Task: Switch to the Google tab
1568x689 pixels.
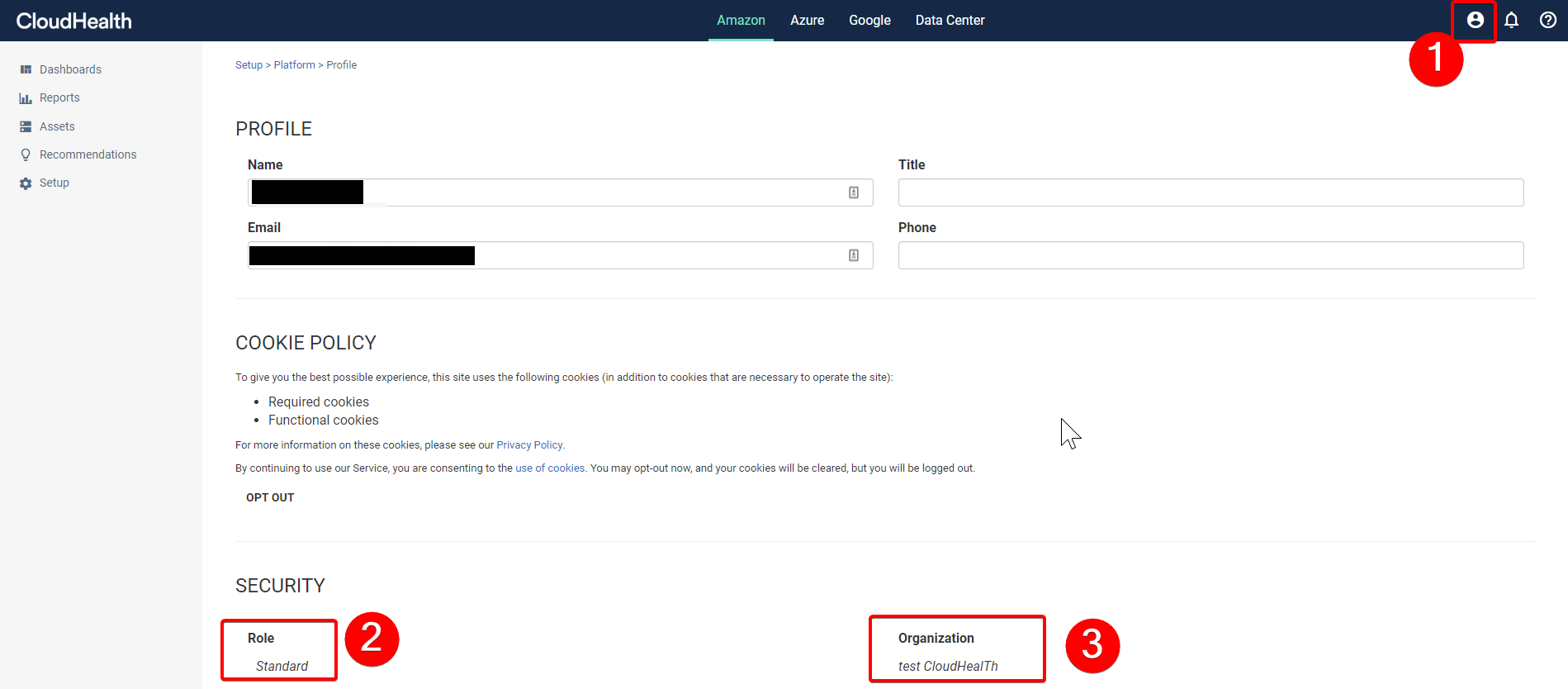Action: point(869,20)
